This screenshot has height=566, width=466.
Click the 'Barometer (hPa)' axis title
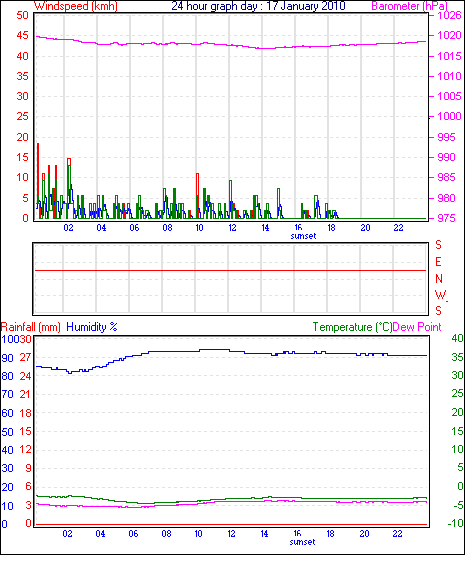[x=409, y=6]
